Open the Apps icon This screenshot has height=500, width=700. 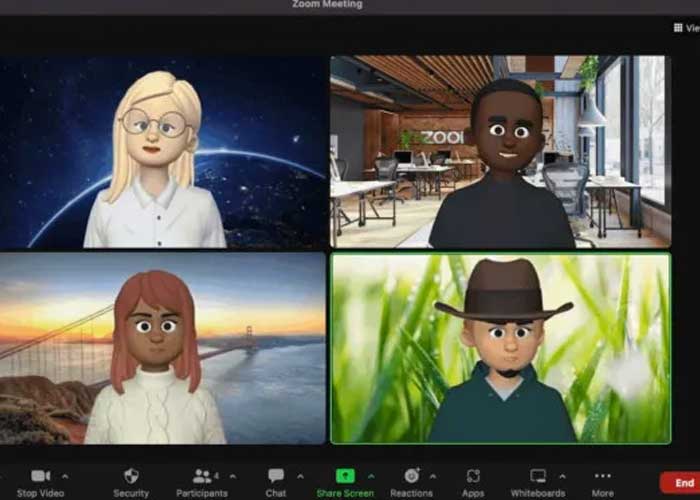473,476
